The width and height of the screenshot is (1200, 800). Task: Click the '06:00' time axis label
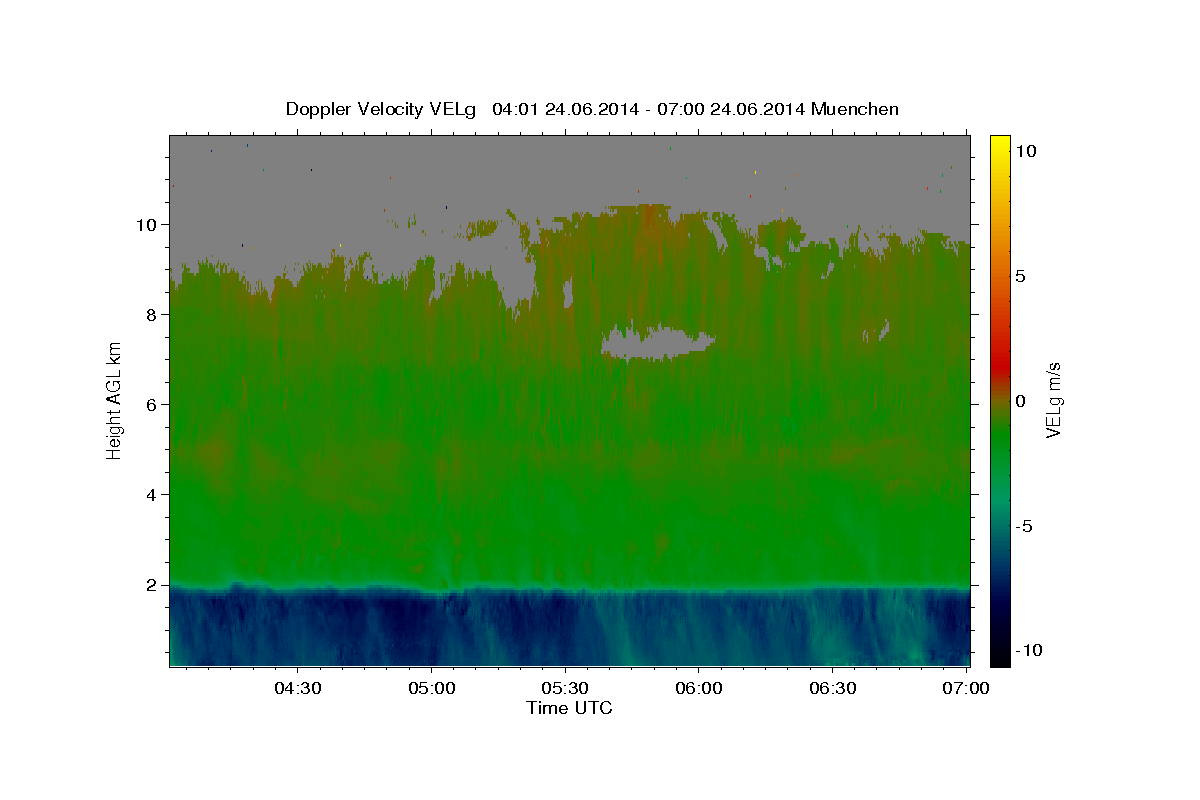tap(699, 688)
